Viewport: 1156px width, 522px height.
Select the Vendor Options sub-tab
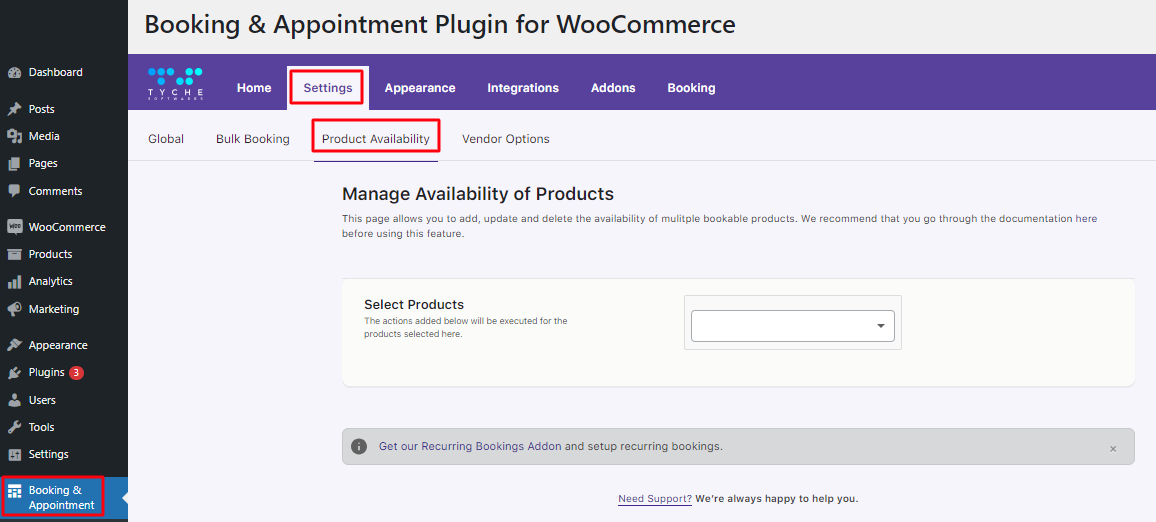(x=505, y=139)
